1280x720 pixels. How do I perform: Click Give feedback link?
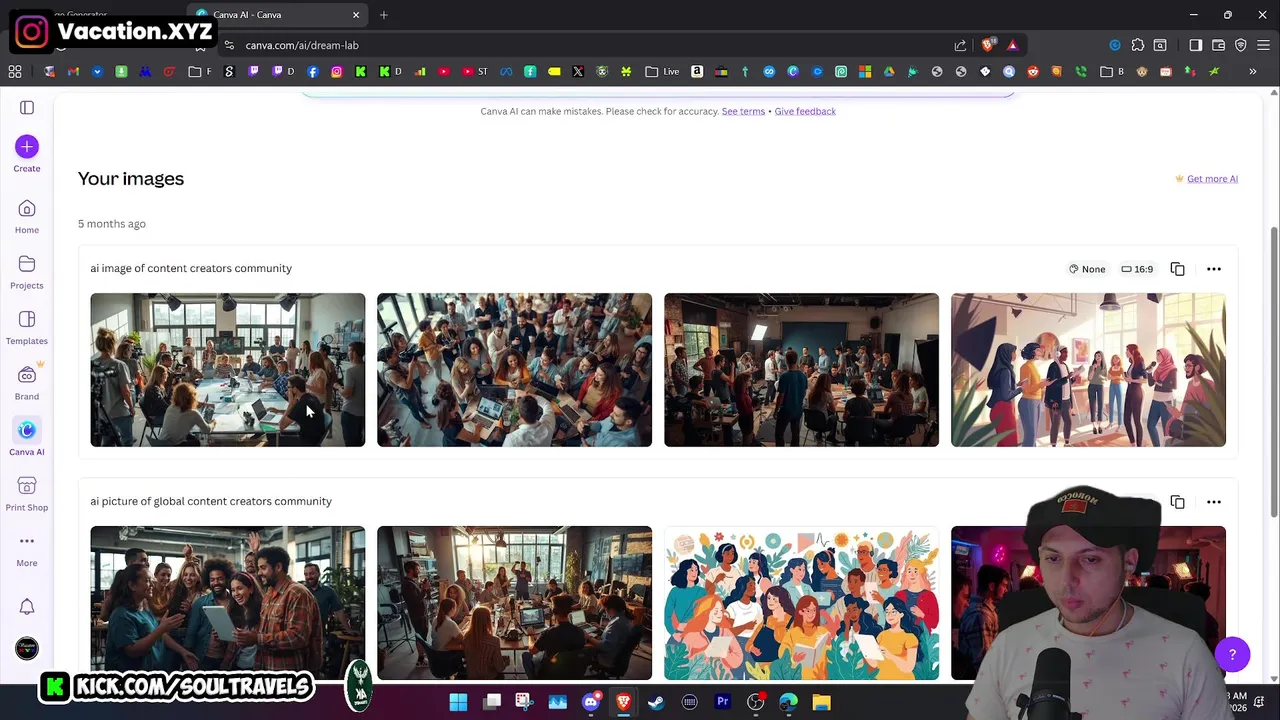805,111
